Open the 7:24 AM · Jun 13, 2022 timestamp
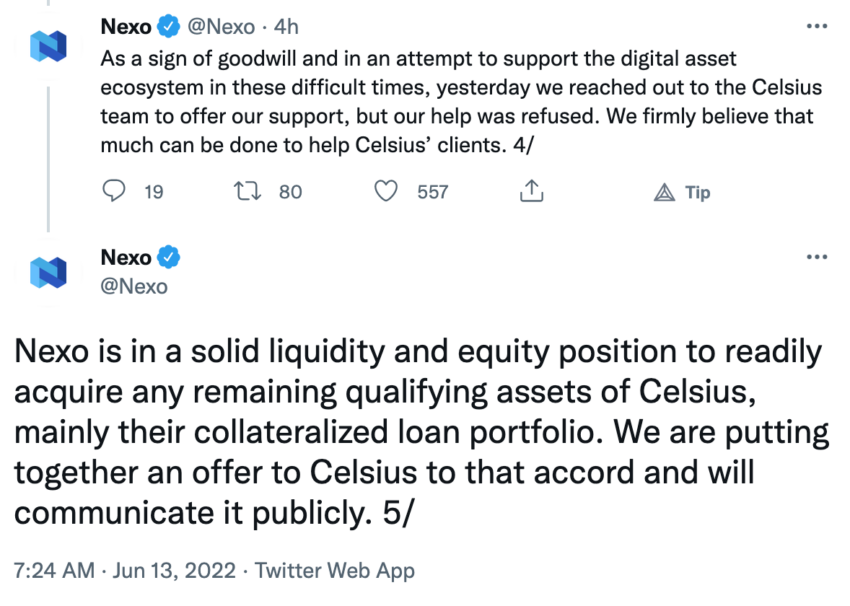 (123, 572)
